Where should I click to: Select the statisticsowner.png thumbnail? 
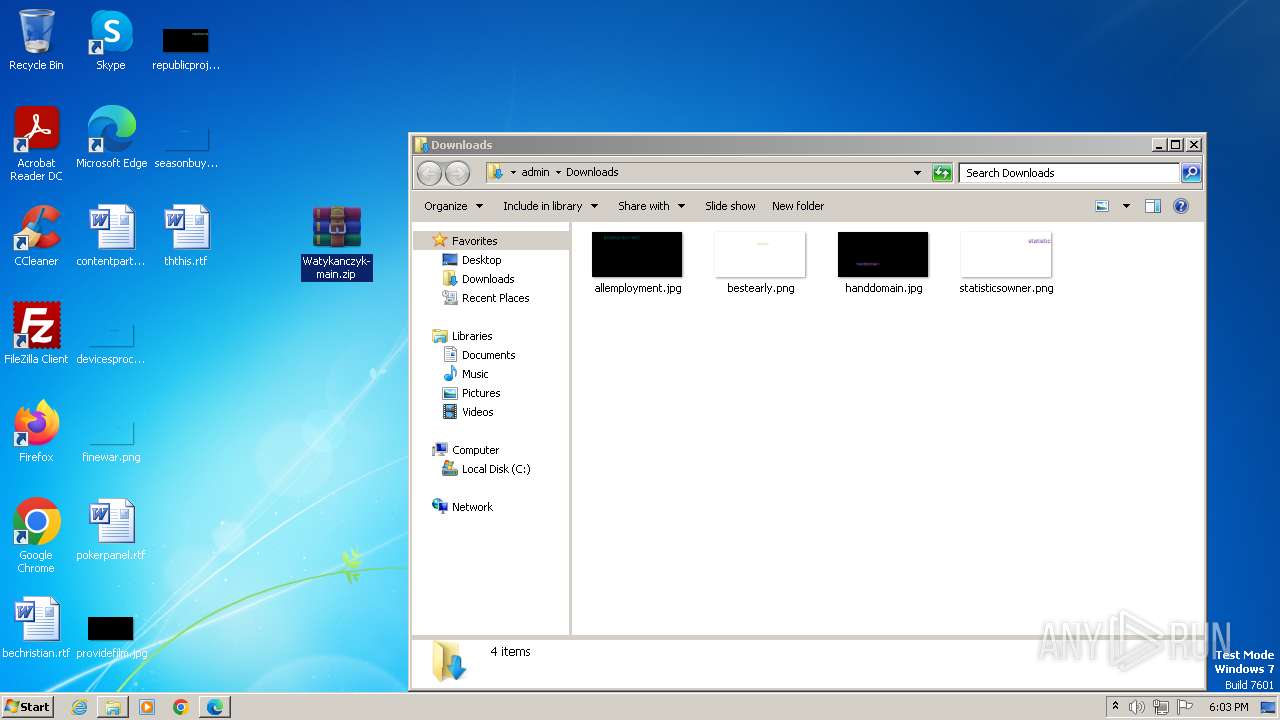[x=1006, y=263]
